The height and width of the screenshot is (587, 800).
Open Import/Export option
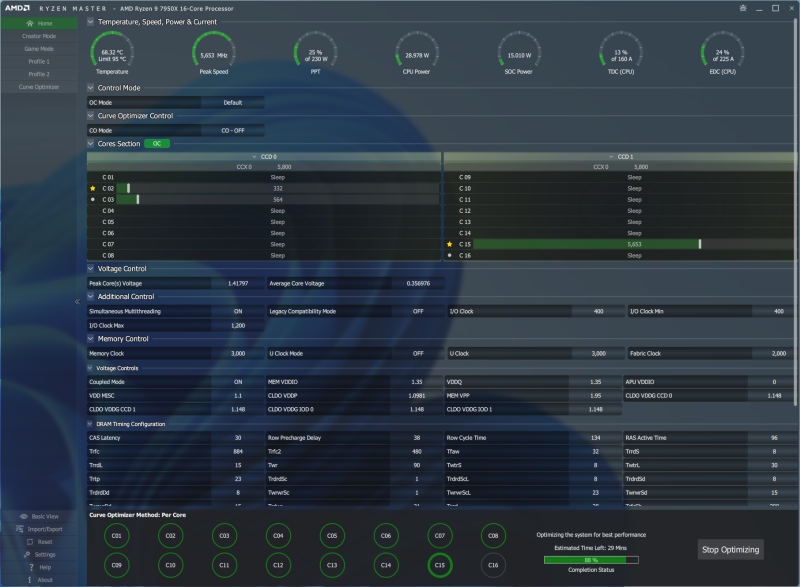point(39,529)
